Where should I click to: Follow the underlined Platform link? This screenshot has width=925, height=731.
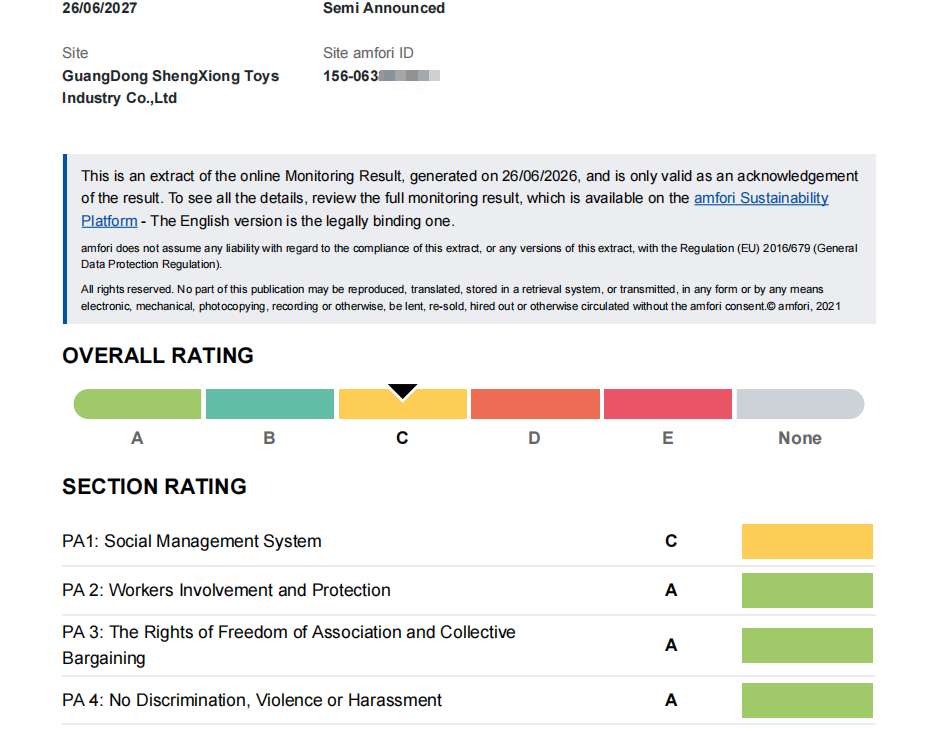[109, 221]
